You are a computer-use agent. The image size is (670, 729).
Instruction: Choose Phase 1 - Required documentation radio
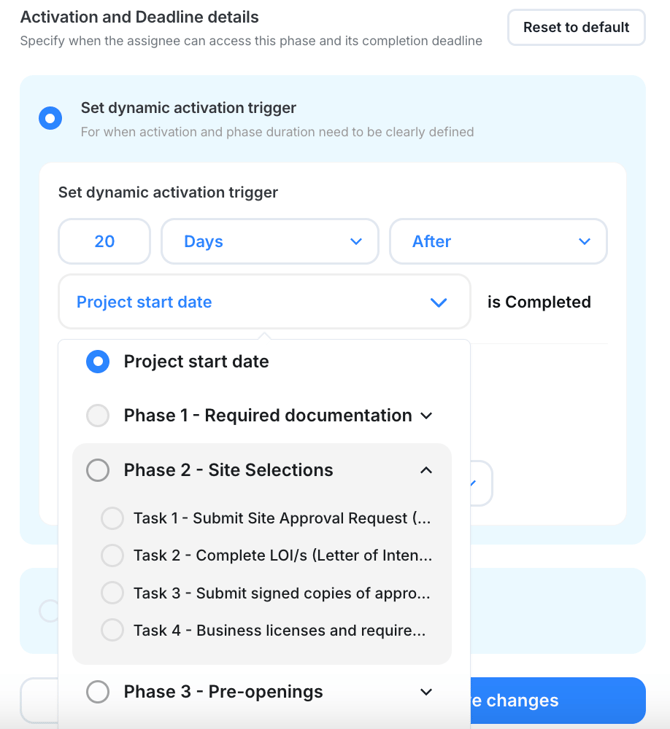tap(97, 416)
